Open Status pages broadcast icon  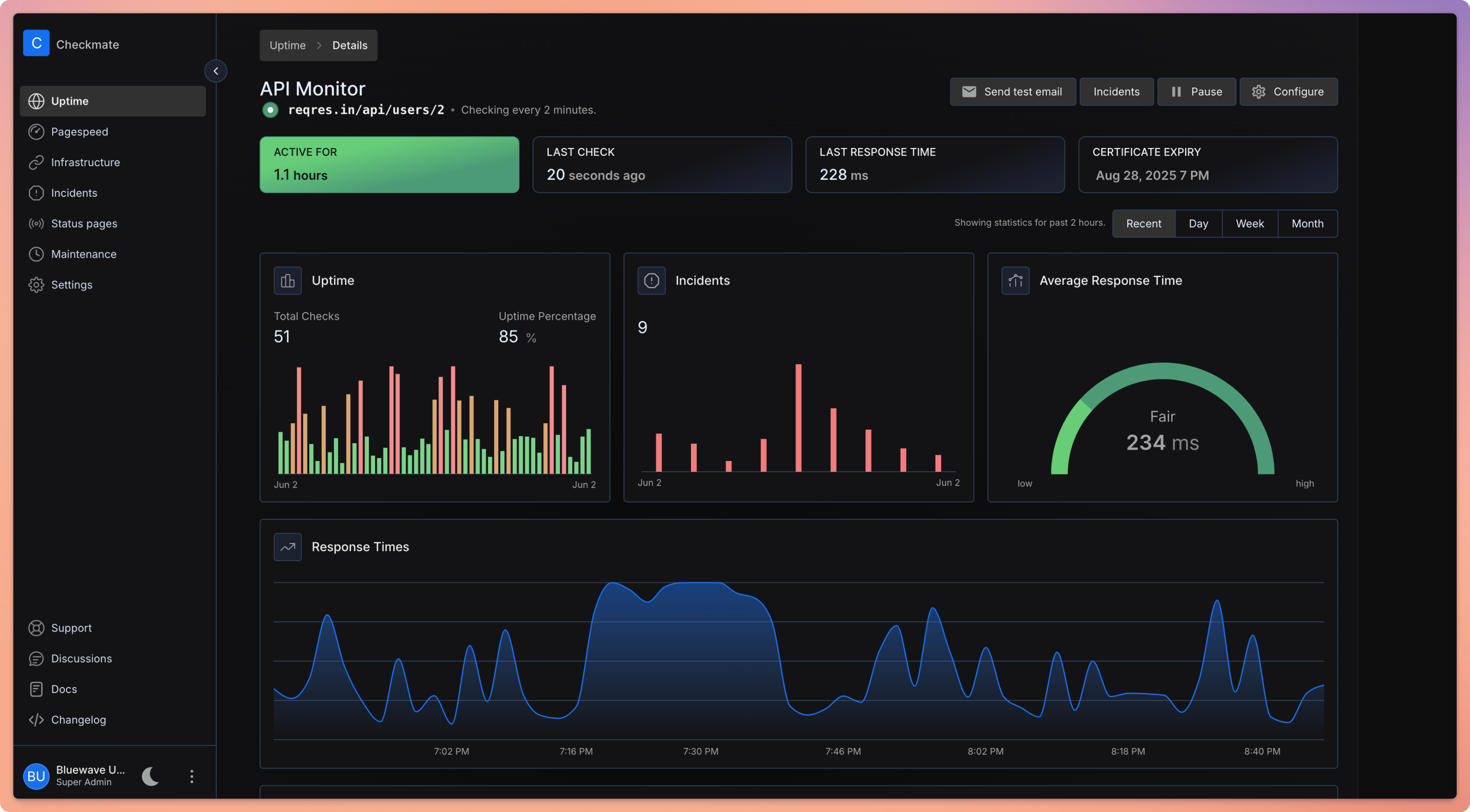[36, 224]
